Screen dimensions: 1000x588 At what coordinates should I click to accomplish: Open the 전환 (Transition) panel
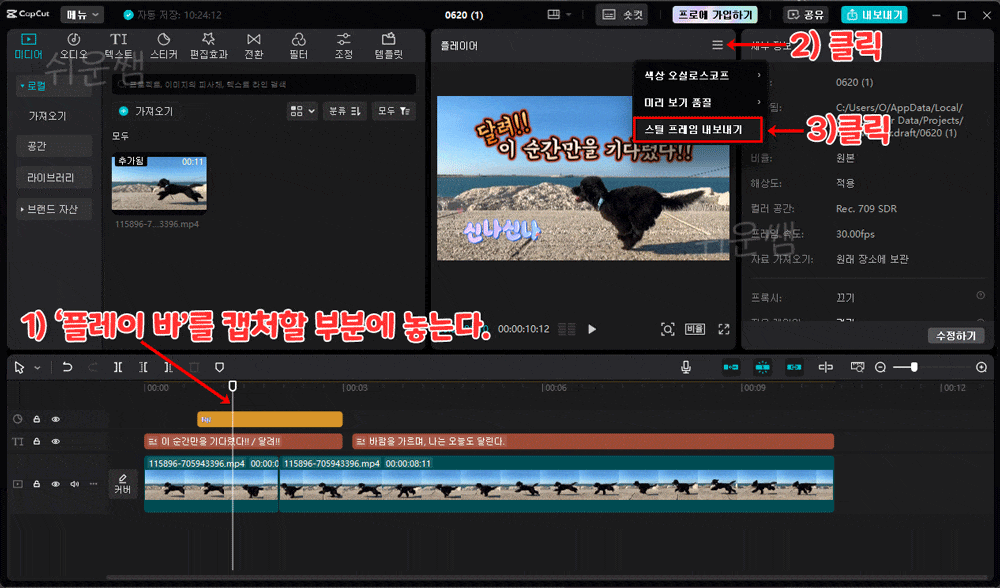pos(255,44)
